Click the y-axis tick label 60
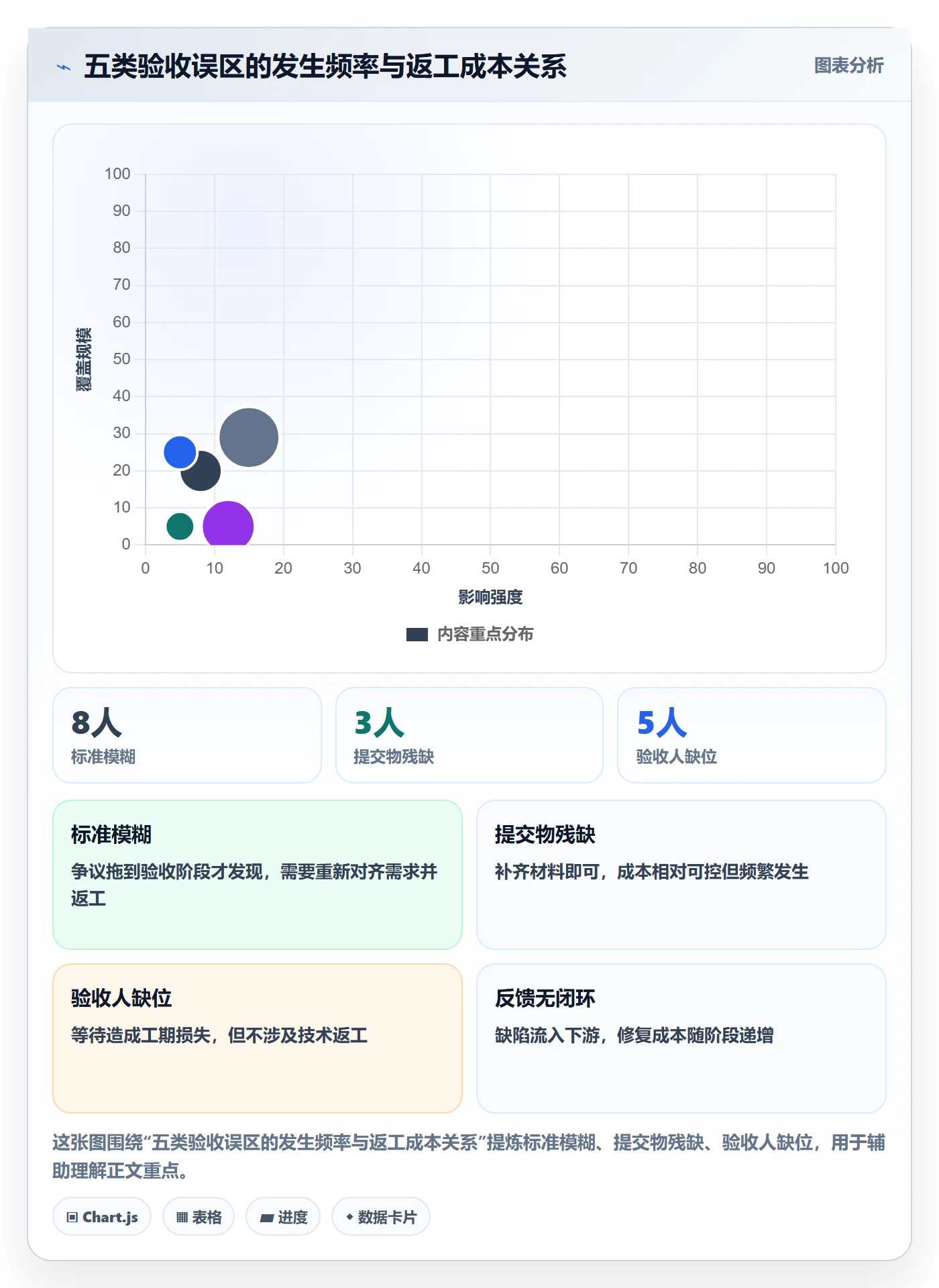Screen dimensions: 939x1288 [121, 322]
